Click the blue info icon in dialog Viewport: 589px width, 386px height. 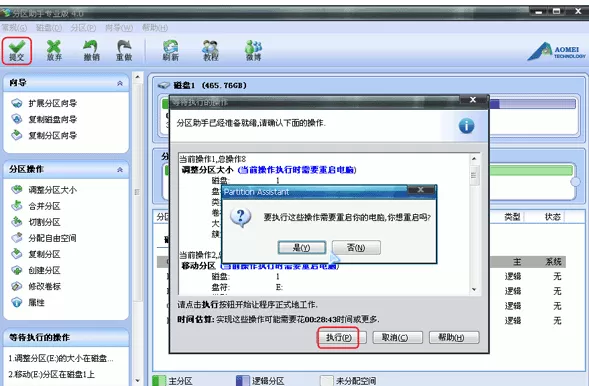point(466,126)
